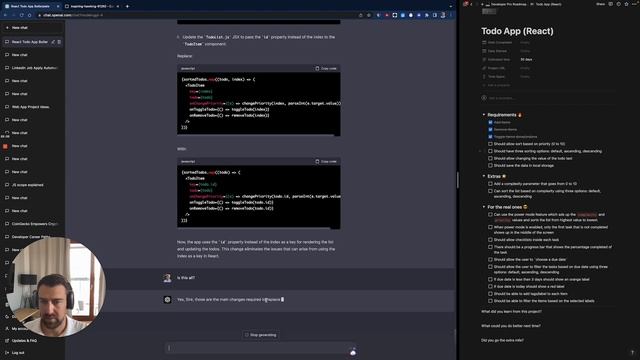This screenshot has width=640, height=360.
Task: Click the bookmark star in the address bar
Action: [x=369, y=15]
